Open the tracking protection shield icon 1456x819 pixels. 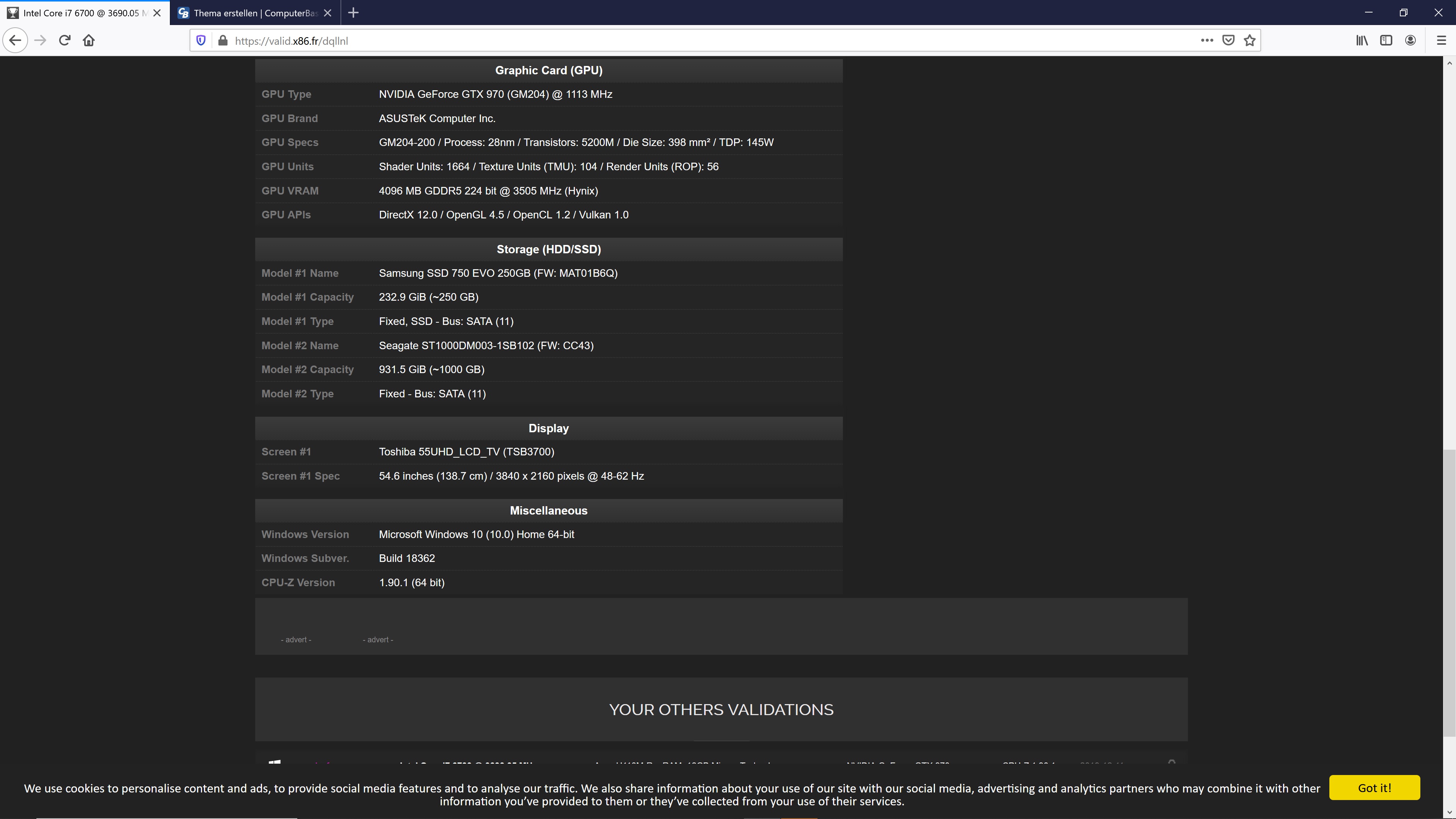(201, 40)
